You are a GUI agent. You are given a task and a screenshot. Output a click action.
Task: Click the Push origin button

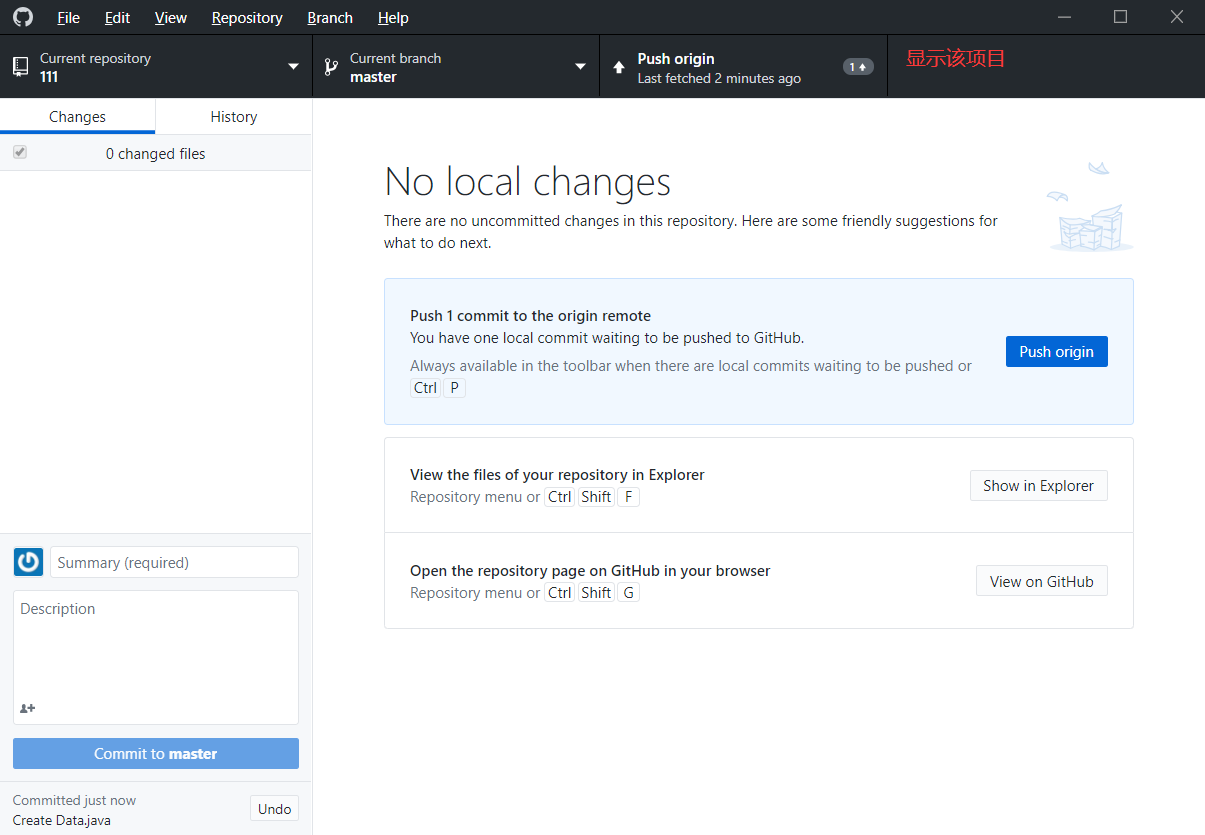1056,351
